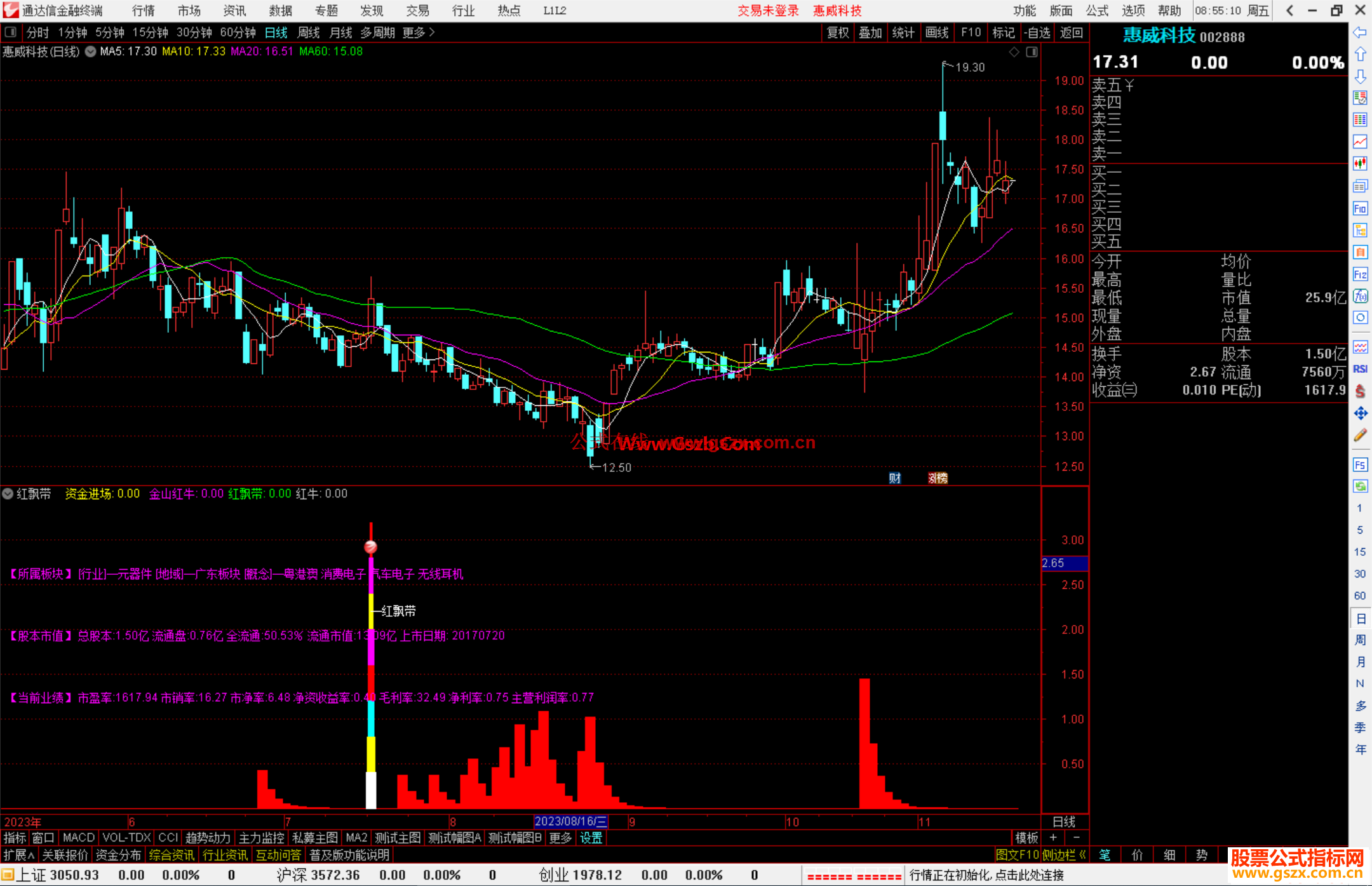Click the plus zoom button beside 模板
The width and height of the screenshot is (1372, 886).
(1053, 838)
